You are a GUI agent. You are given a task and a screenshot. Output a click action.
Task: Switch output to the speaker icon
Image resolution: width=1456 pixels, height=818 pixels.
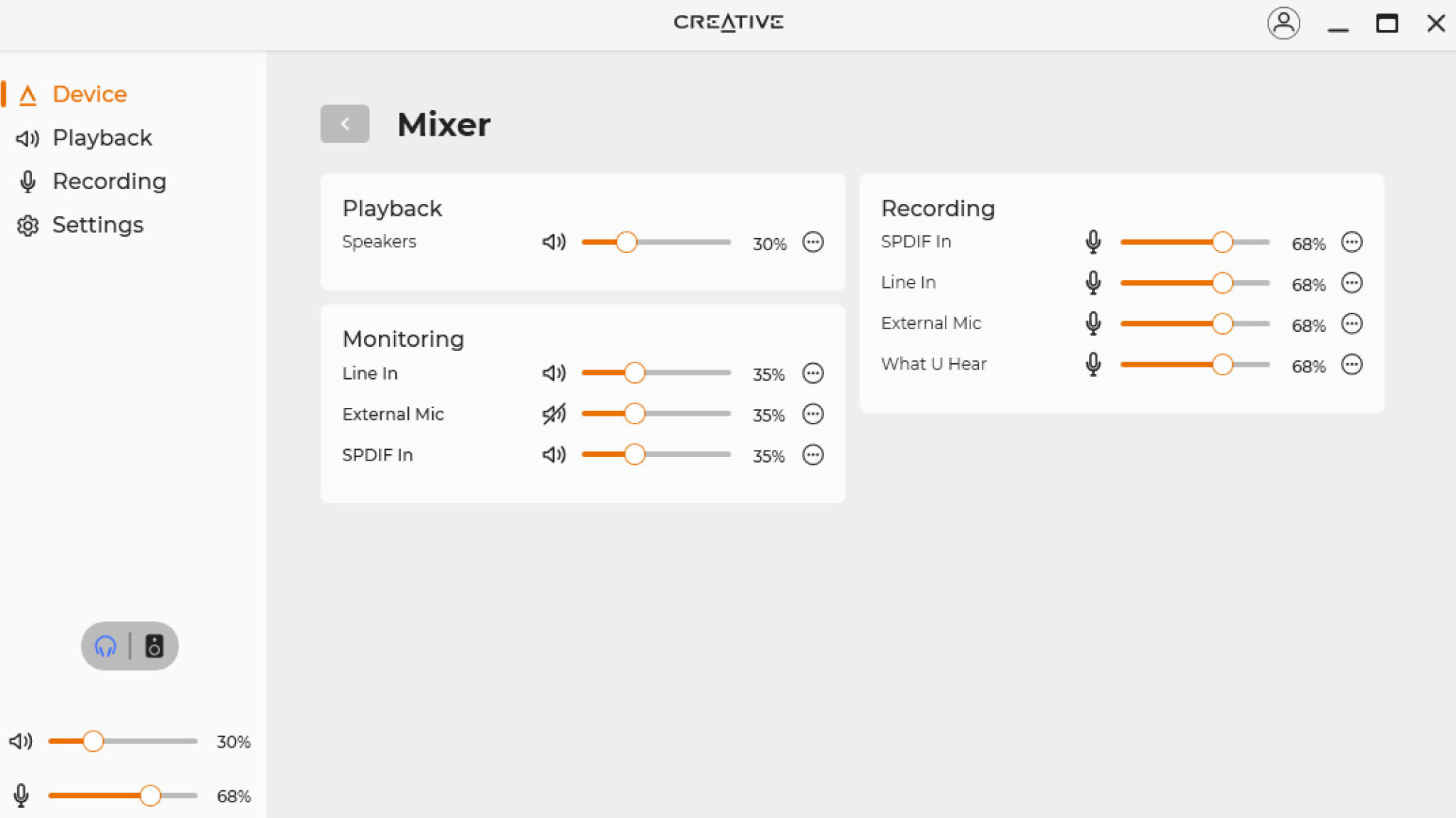154,646
